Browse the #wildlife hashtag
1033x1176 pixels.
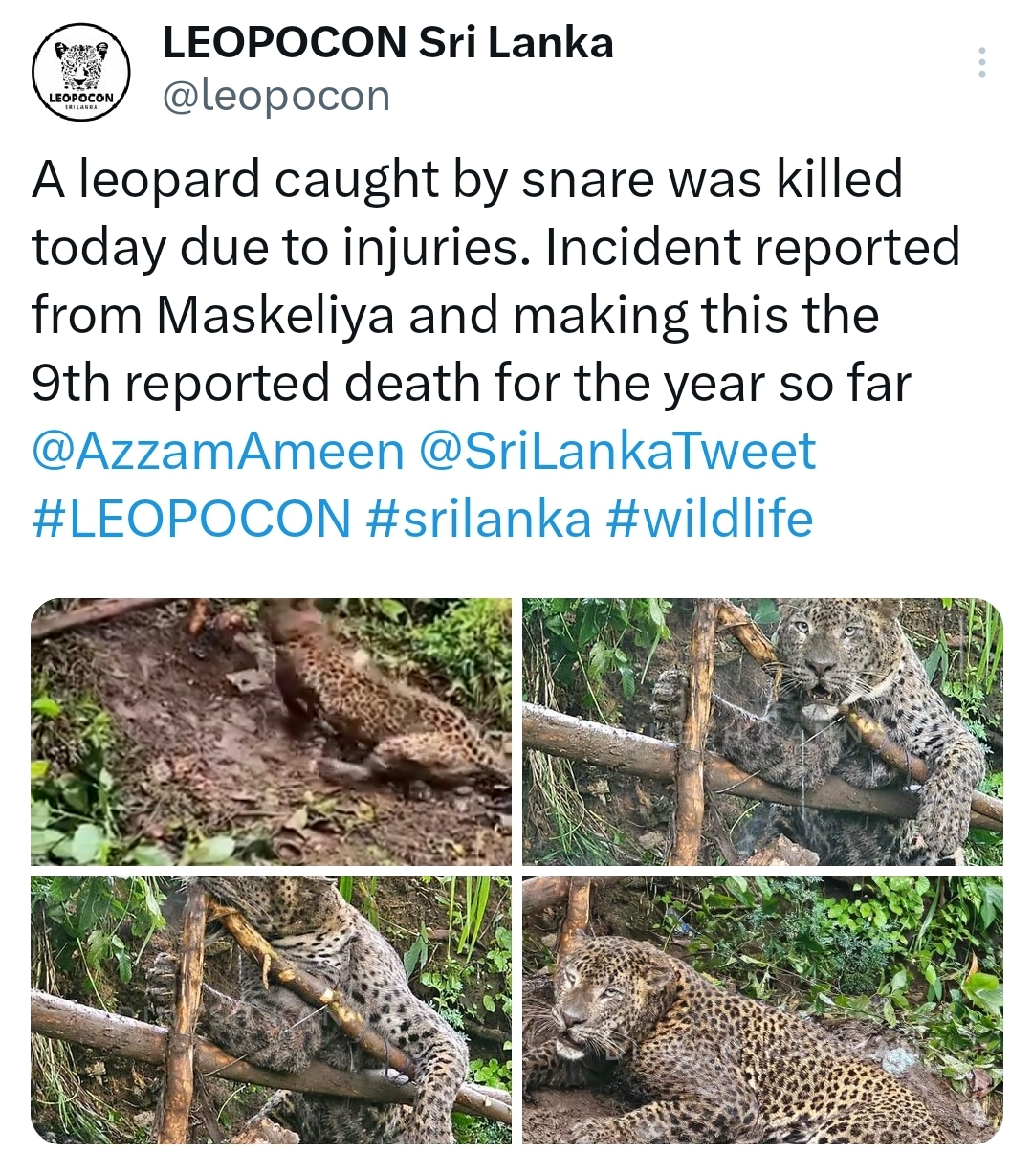coord(710,519)
